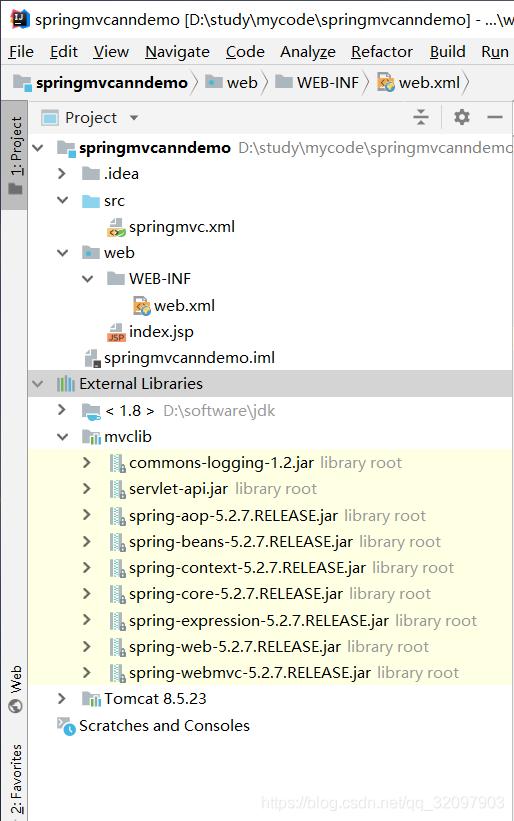514x821 pixels.
Task: Click the .idea folder icon
Action: pos(91,173)
